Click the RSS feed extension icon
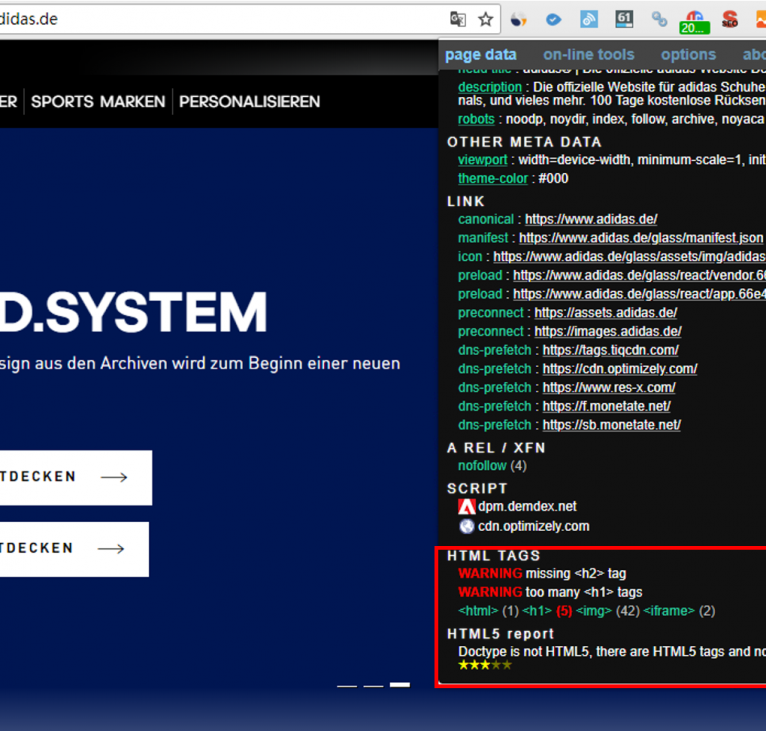The image size is (766, 731). [589, 19]
